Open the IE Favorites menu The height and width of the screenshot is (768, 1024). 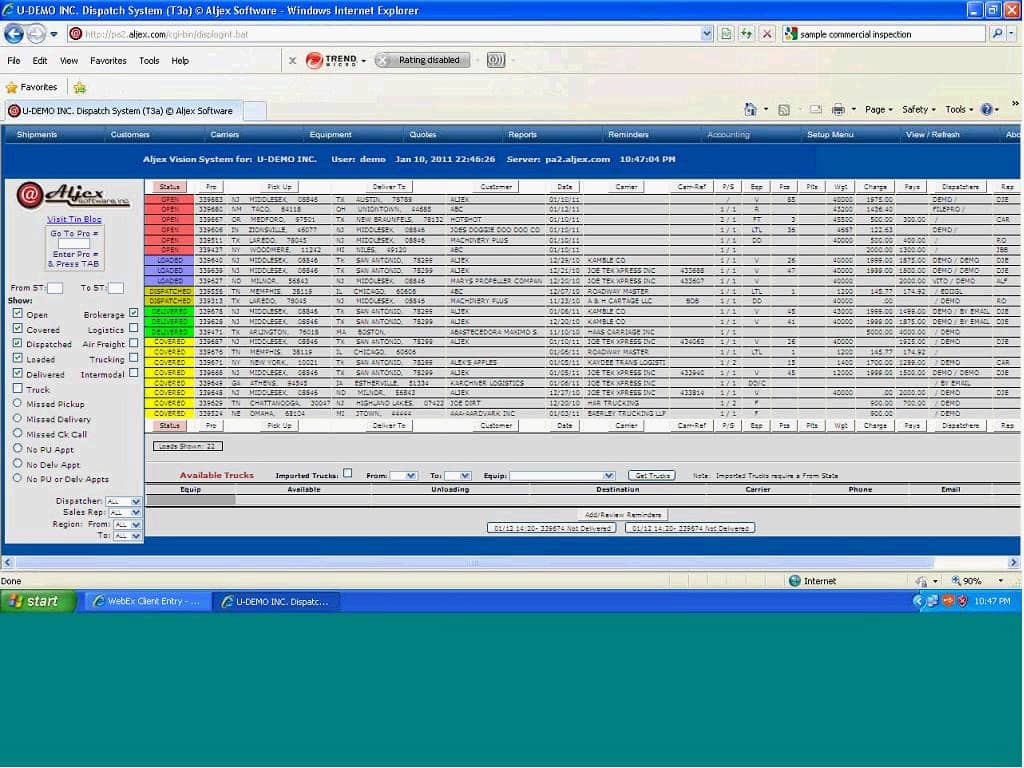click(x=108, y=61)
